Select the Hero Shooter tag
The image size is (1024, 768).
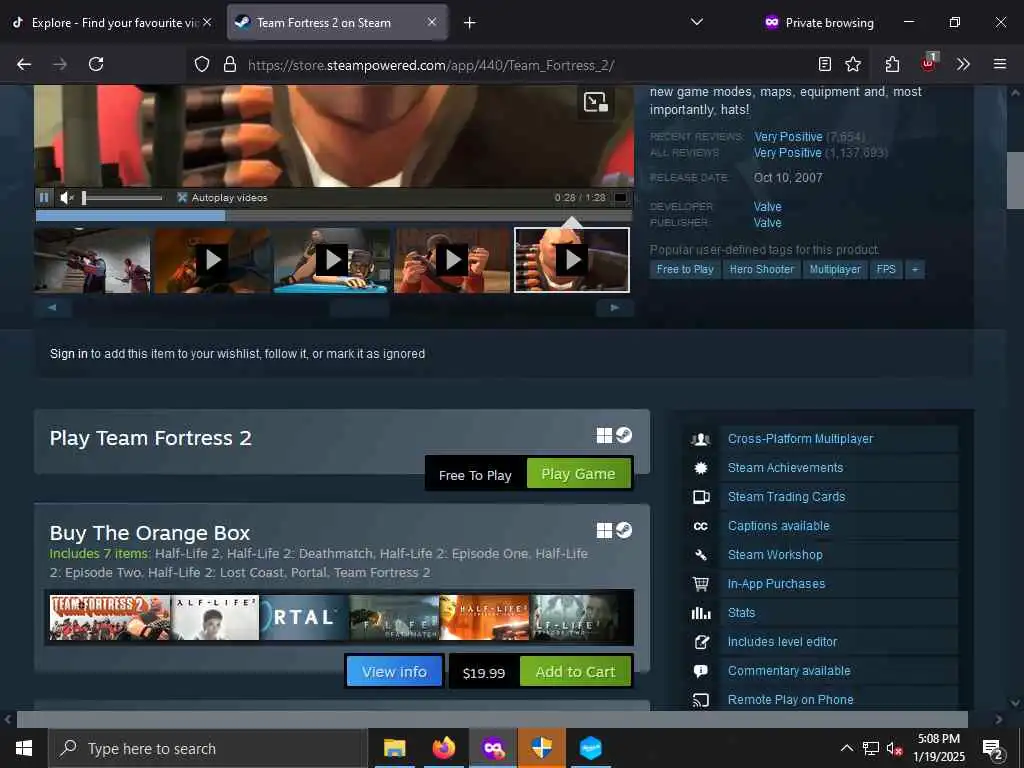pyautogui.click(x=761, y=269)
